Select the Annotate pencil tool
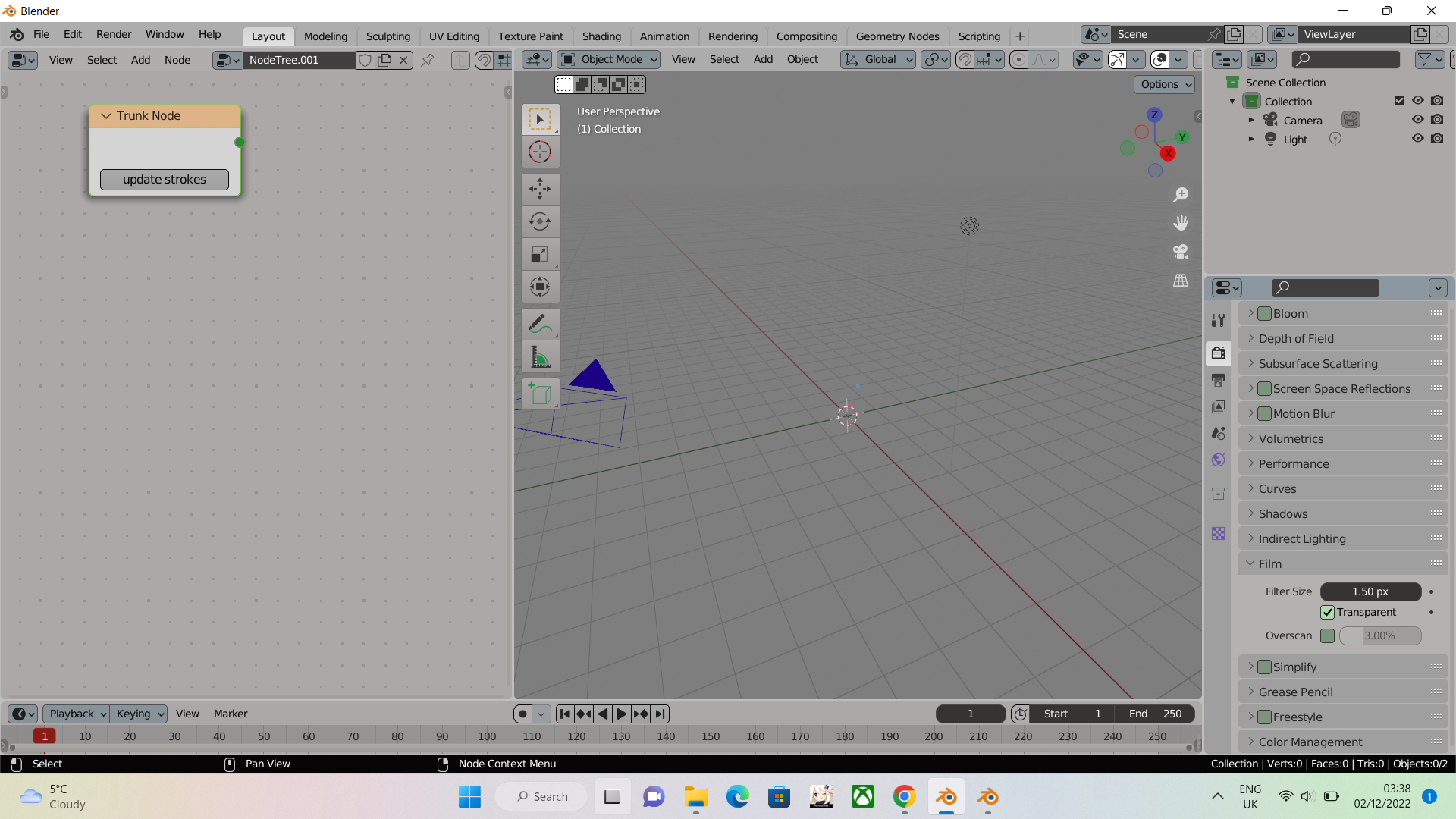 coord(540,325)
